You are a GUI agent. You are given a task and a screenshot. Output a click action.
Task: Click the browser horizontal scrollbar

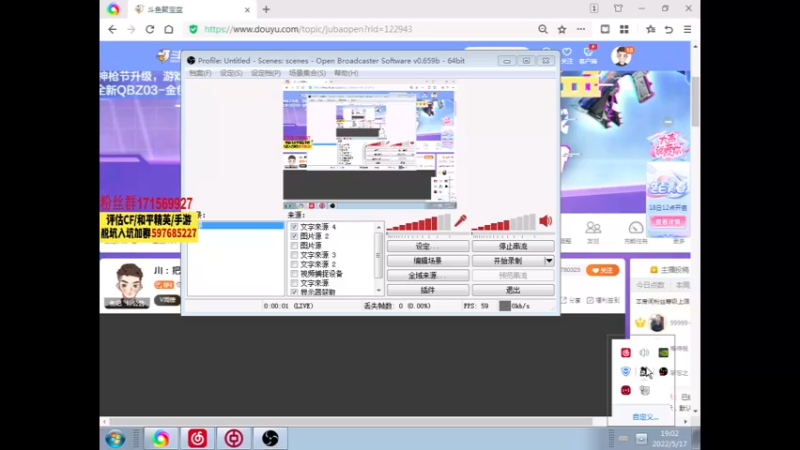click(x=351, y=422)
